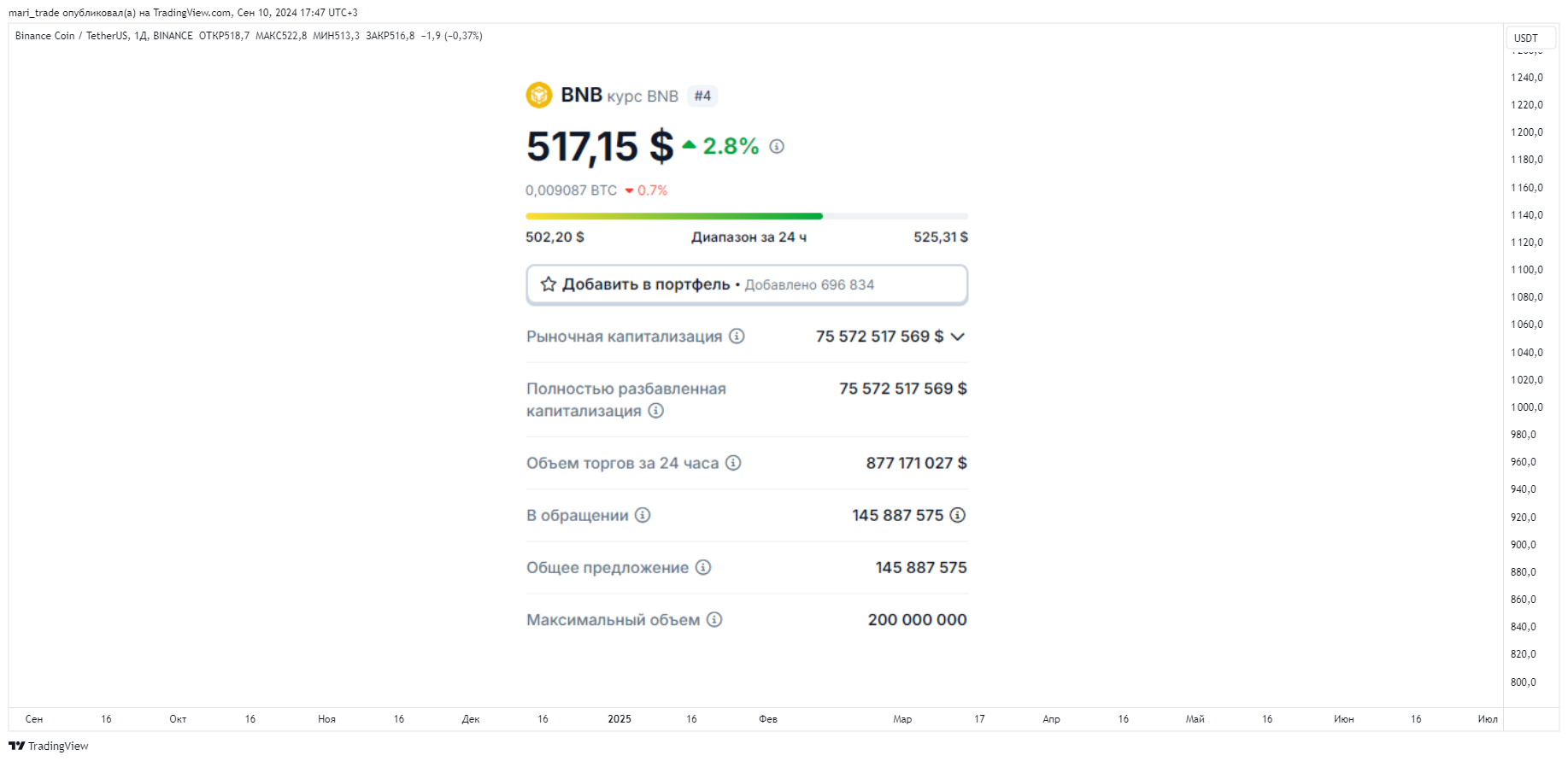Click the курс BNB subtitle text
Image resolution: width=1568 pixels, height=761 pixels.
click(643, 97)
